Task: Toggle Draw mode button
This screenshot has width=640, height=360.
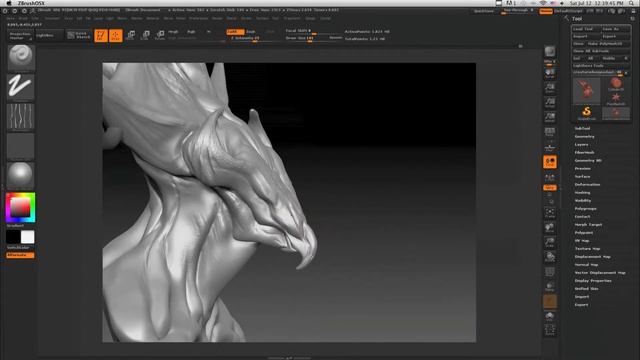Action: point(116,36)
